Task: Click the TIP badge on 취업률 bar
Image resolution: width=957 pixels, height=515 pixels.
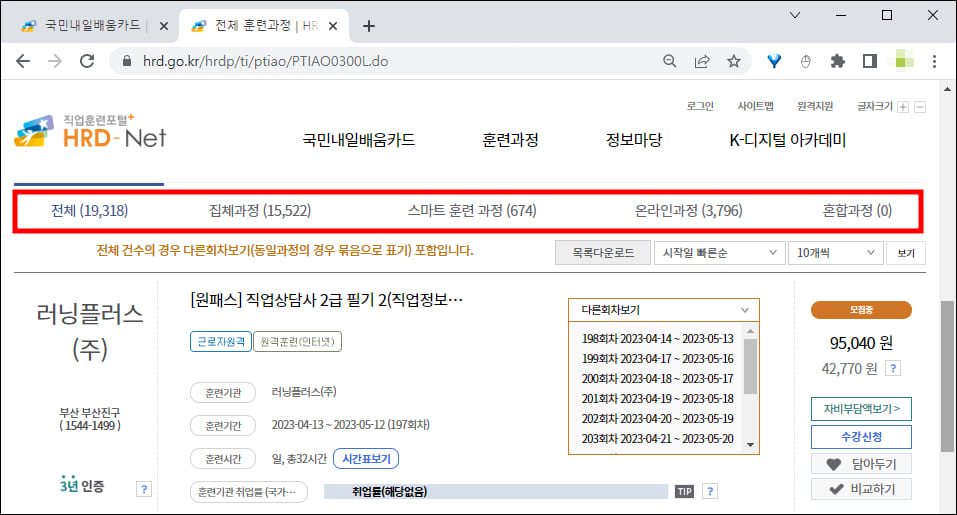Action: click(x=685, y=491)
